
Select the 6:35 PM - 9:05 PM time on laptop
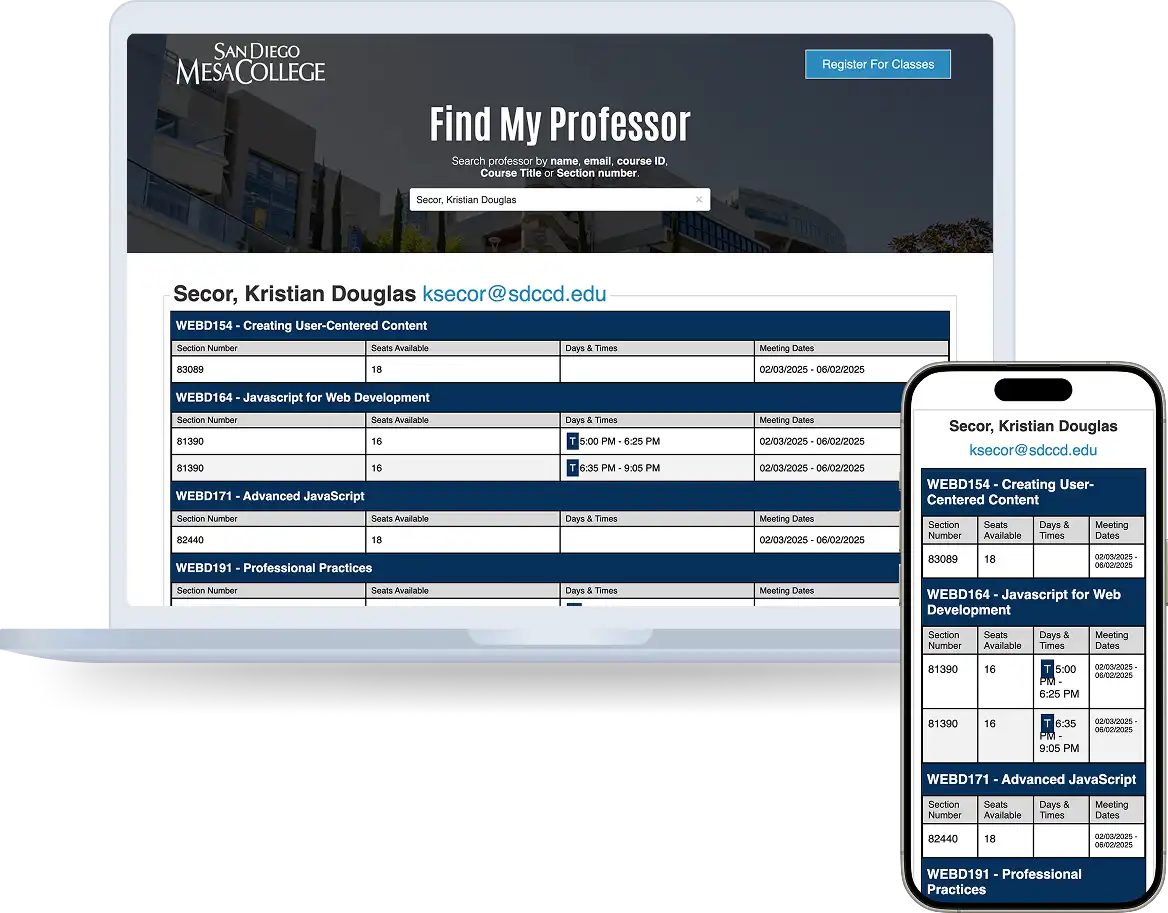pos(620,468)
